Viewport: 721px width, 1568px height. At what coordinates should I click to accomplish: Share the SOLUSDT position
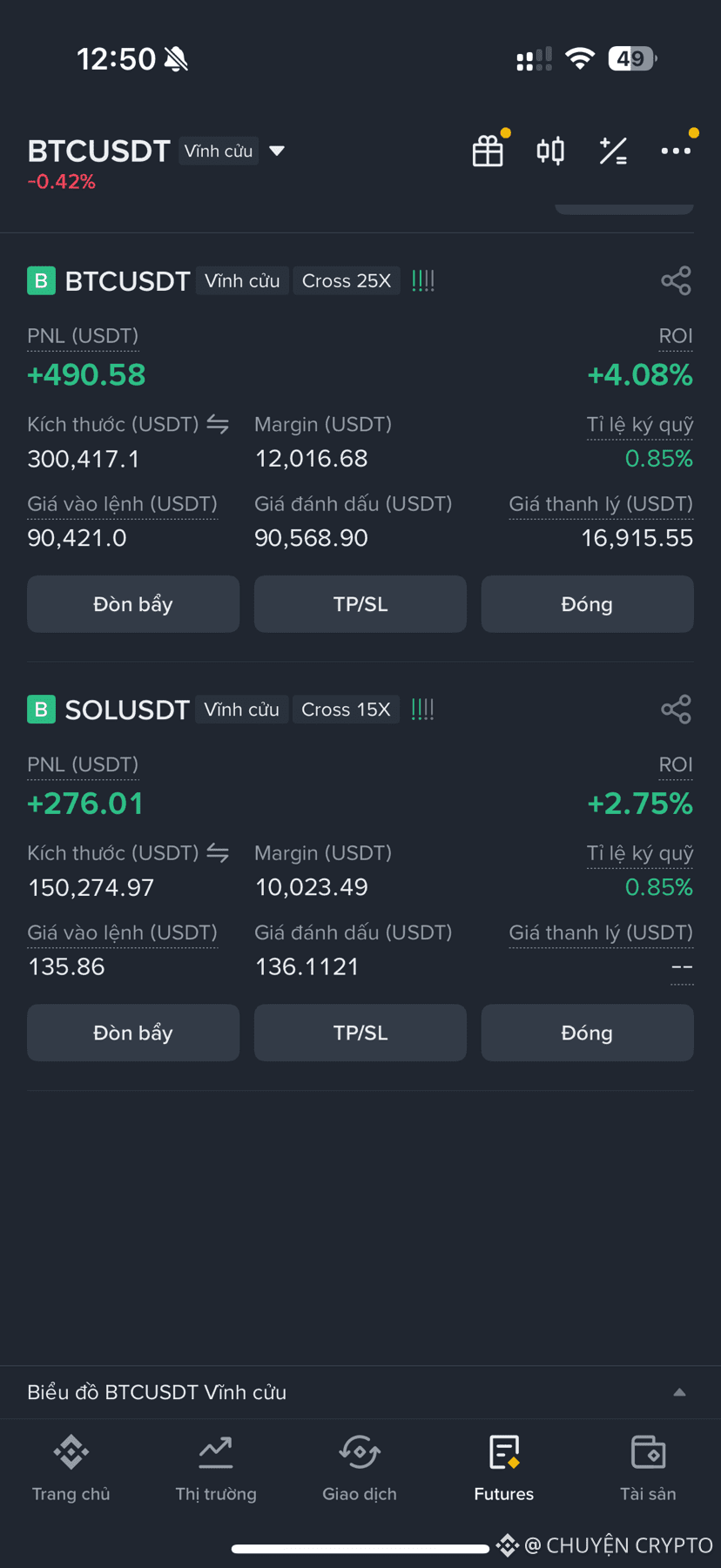[676, 709]
